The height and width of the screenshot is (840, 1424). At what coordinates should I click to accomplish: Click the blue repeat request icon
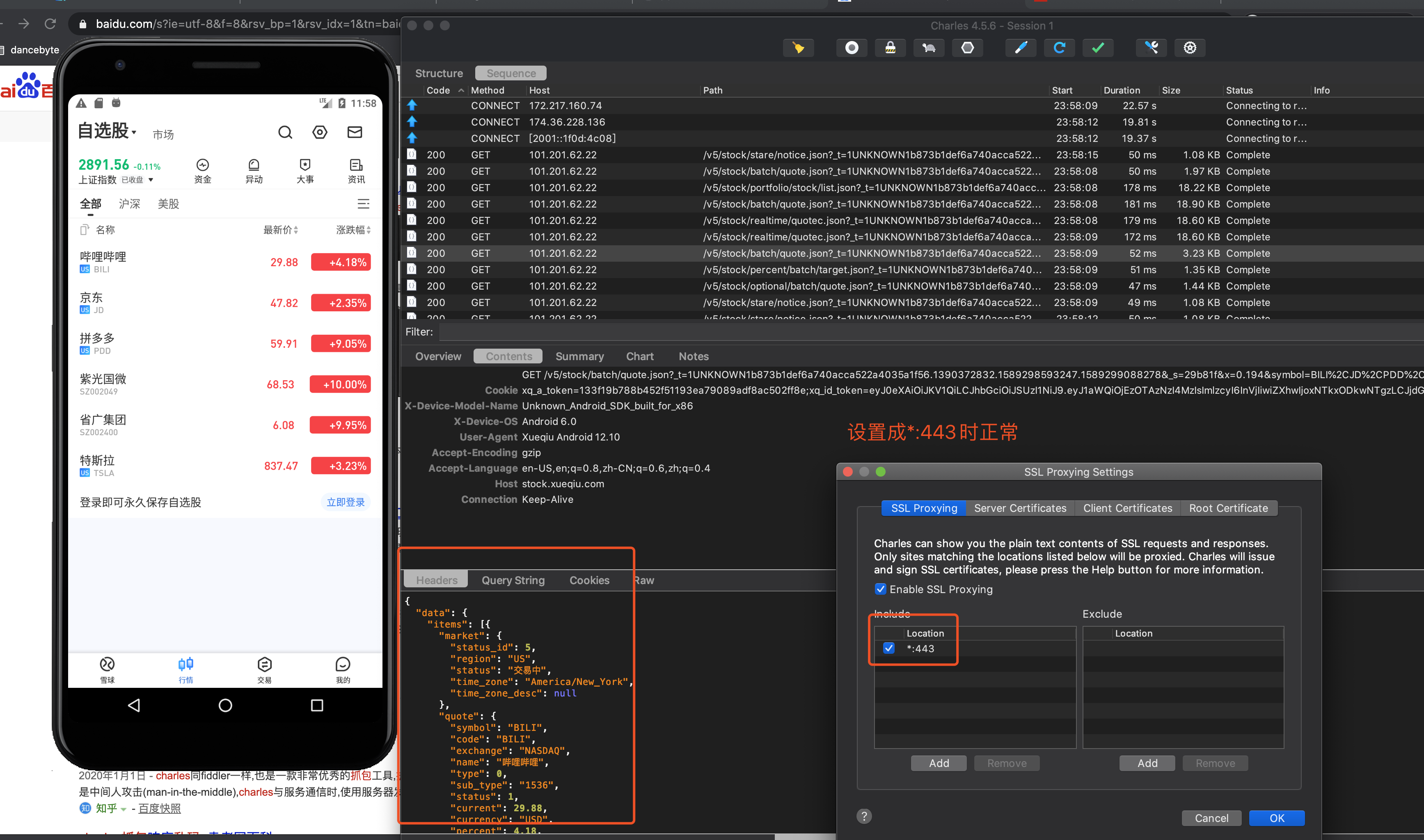1059,48
